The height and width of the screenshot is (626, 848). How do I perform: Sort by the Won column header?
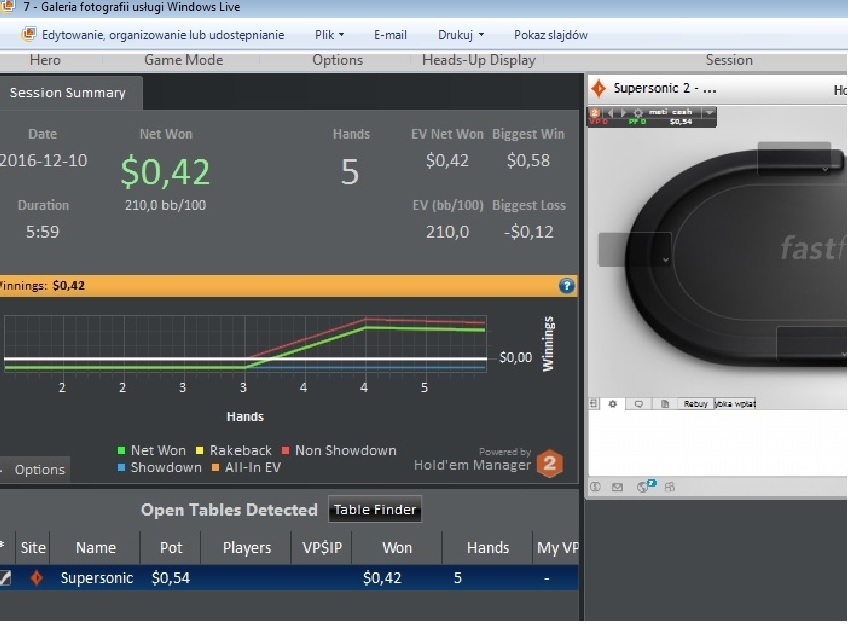(397, 548)
